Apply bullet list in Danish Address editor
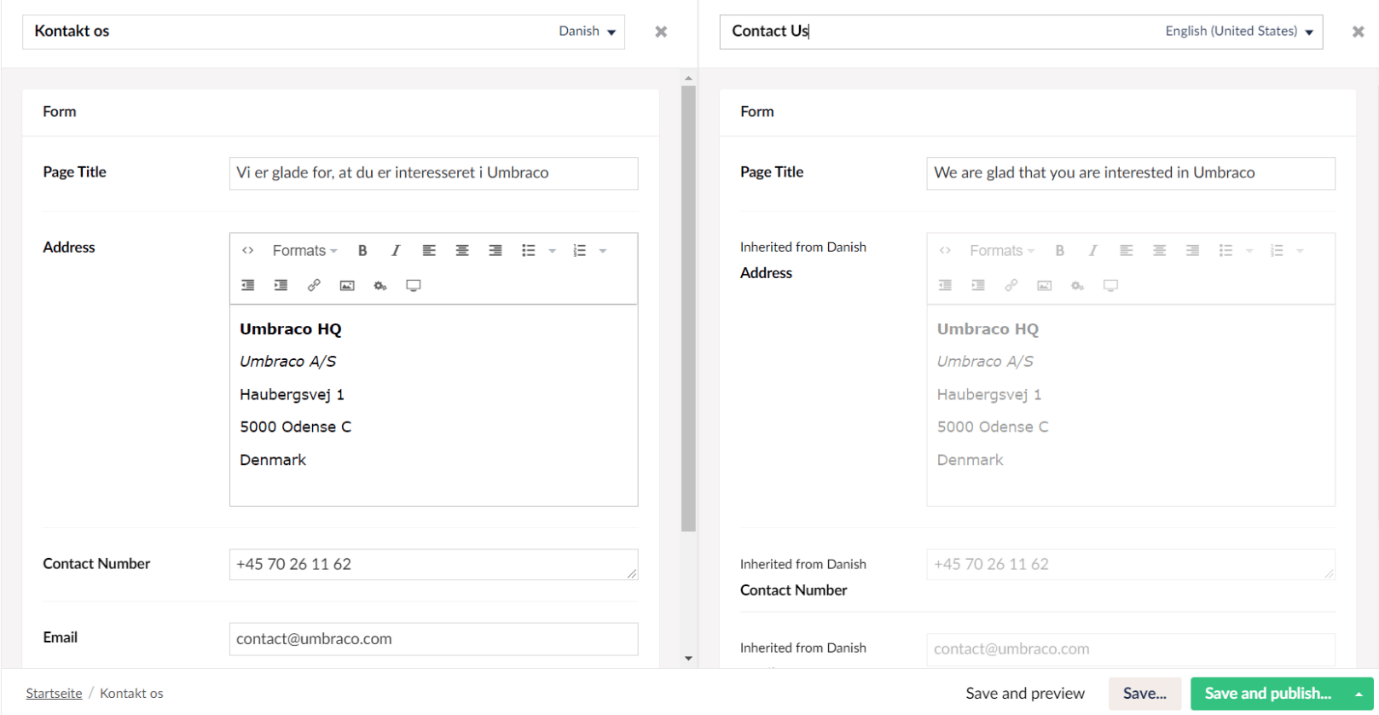Image resolution: width=1379 pixels, height=715 pixels. point(529,251)
